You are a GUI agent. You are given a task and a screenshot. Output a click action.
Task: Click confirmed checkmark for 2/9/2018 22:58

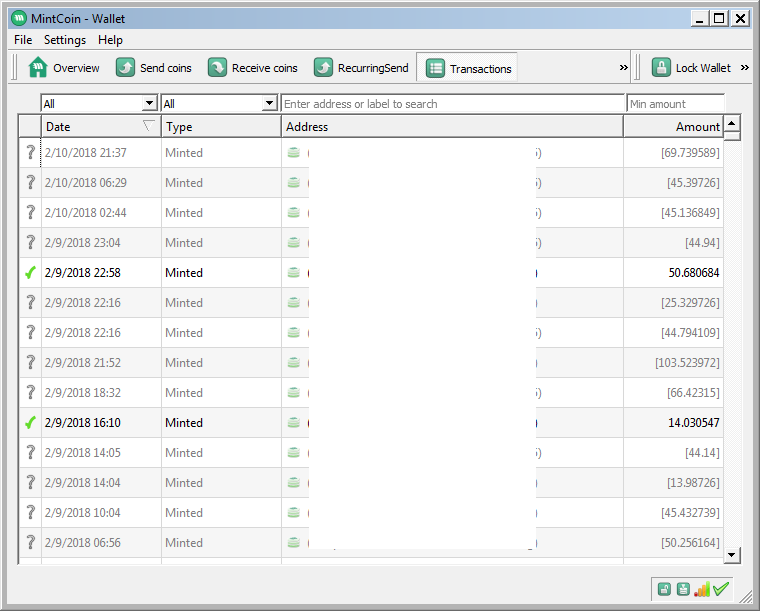(x=31, y=273)
